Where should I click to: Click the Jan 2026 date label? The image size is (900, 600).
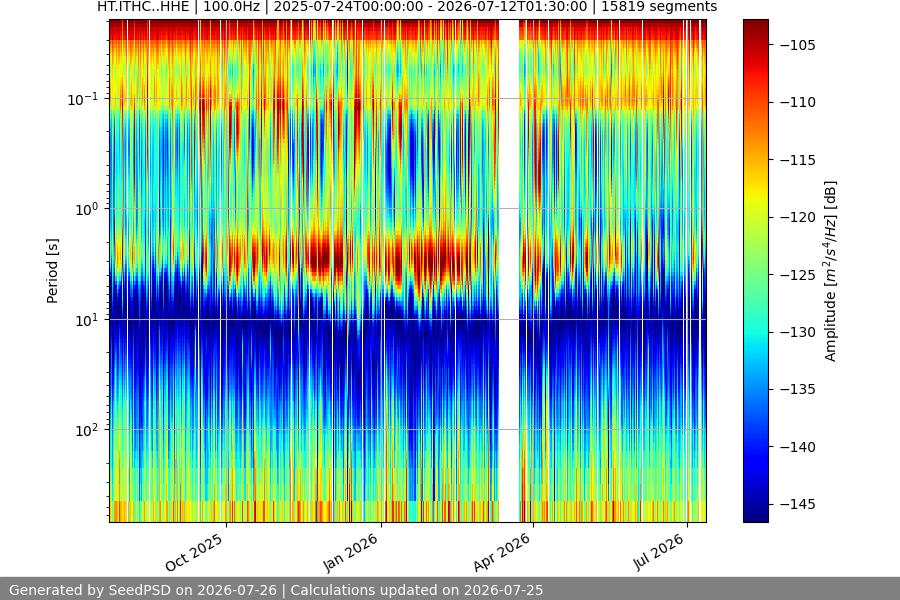pyautogui.click(x=350, y=552)
